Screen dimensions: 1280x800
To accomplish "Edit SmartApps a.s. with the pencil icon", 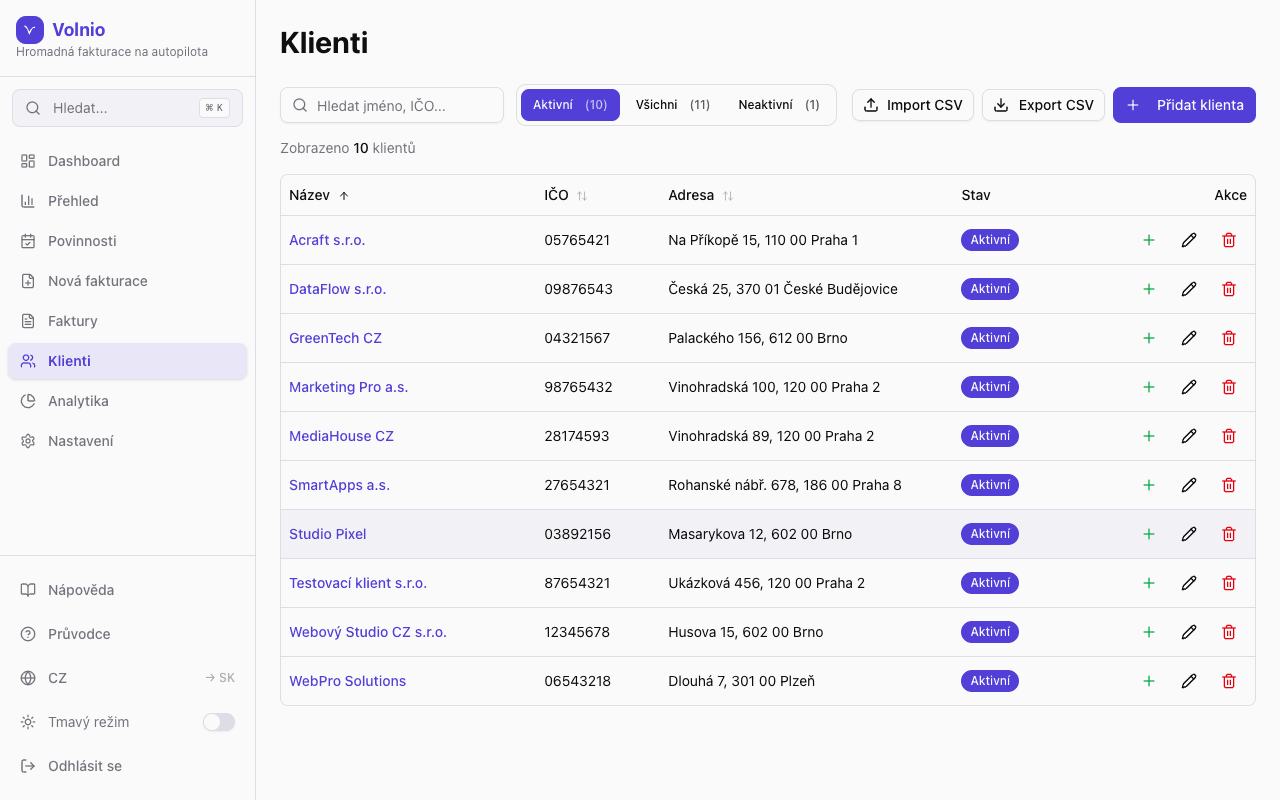I will (x=1189, y=485).
